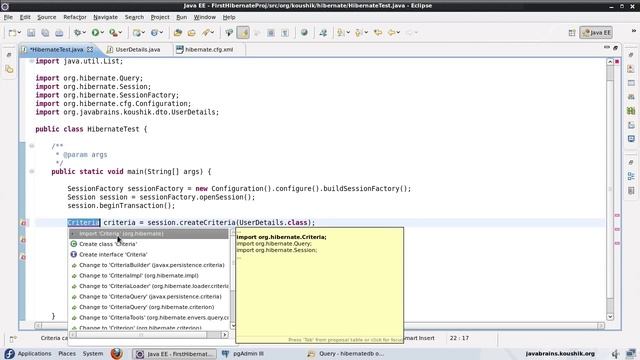This screenshot has width=640, height=360.
Task: Click the Open Task folder icon
Action: coord(191,33)
